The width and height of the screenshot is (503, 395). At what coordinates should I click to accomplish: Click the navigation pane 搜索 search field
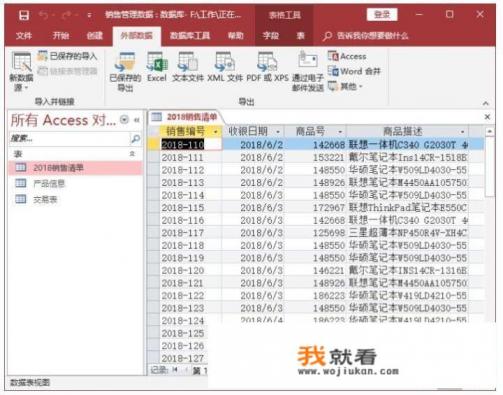click(x=69, y=139)
